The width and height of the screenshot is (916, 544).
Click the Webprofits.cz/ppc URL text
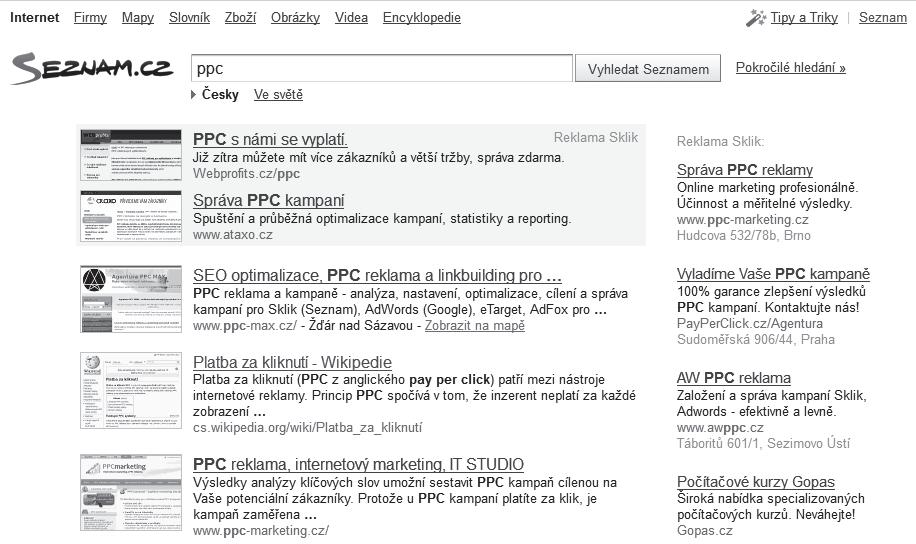click(x=247, y=174)
